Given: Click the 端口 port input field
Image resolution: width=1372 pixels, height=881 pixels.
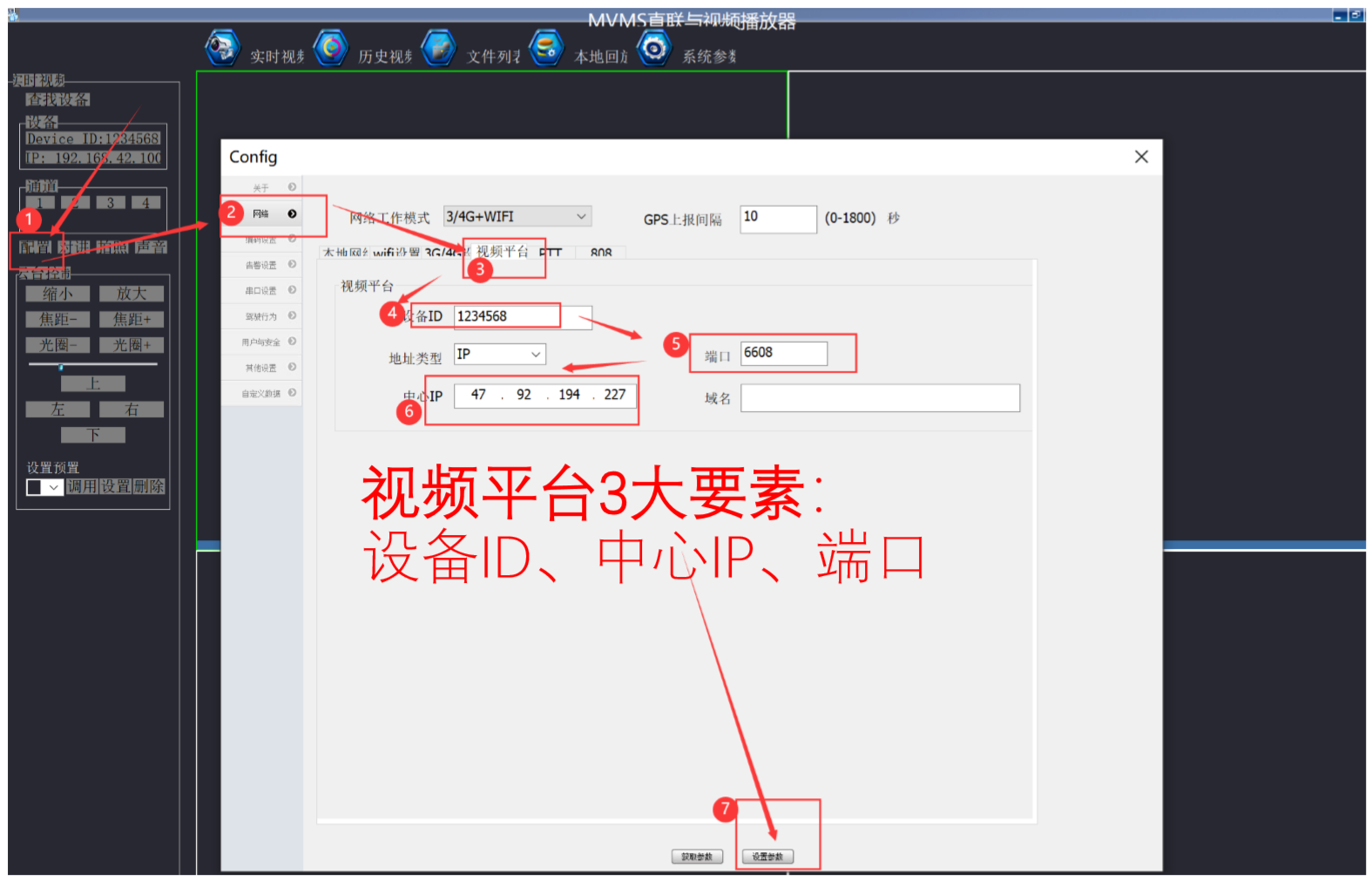Looking at the screenshot, I should click(x=783, y=353).
